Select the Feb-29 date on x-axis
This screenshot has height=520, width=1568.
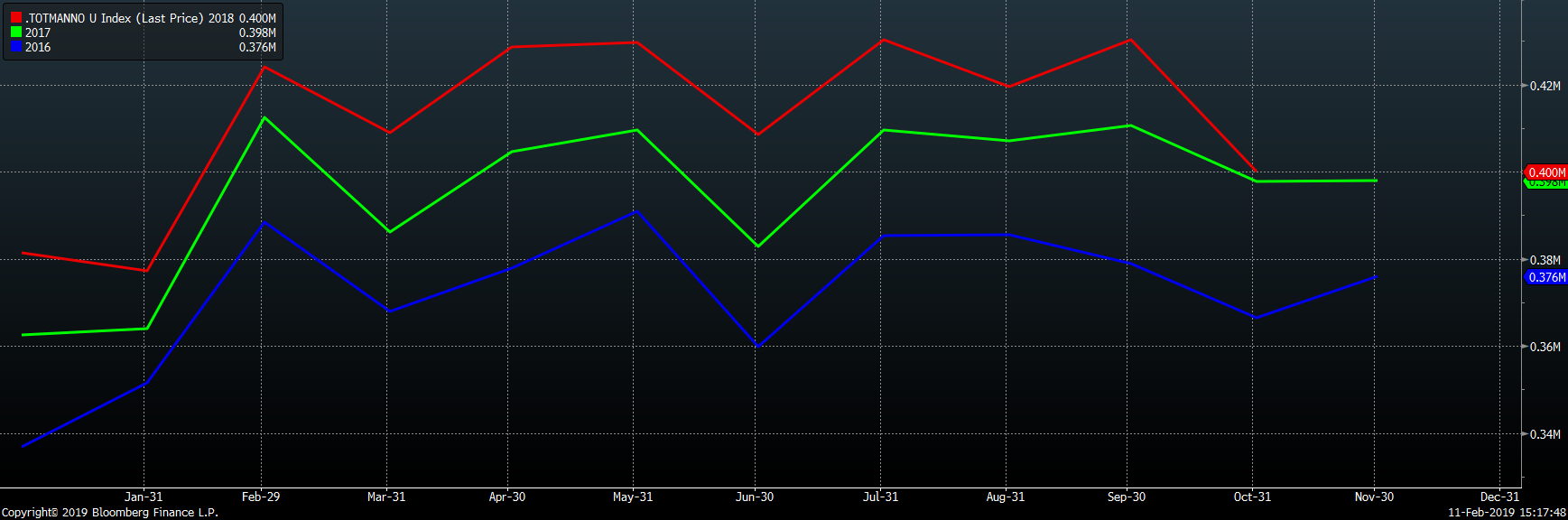(261, 497)
